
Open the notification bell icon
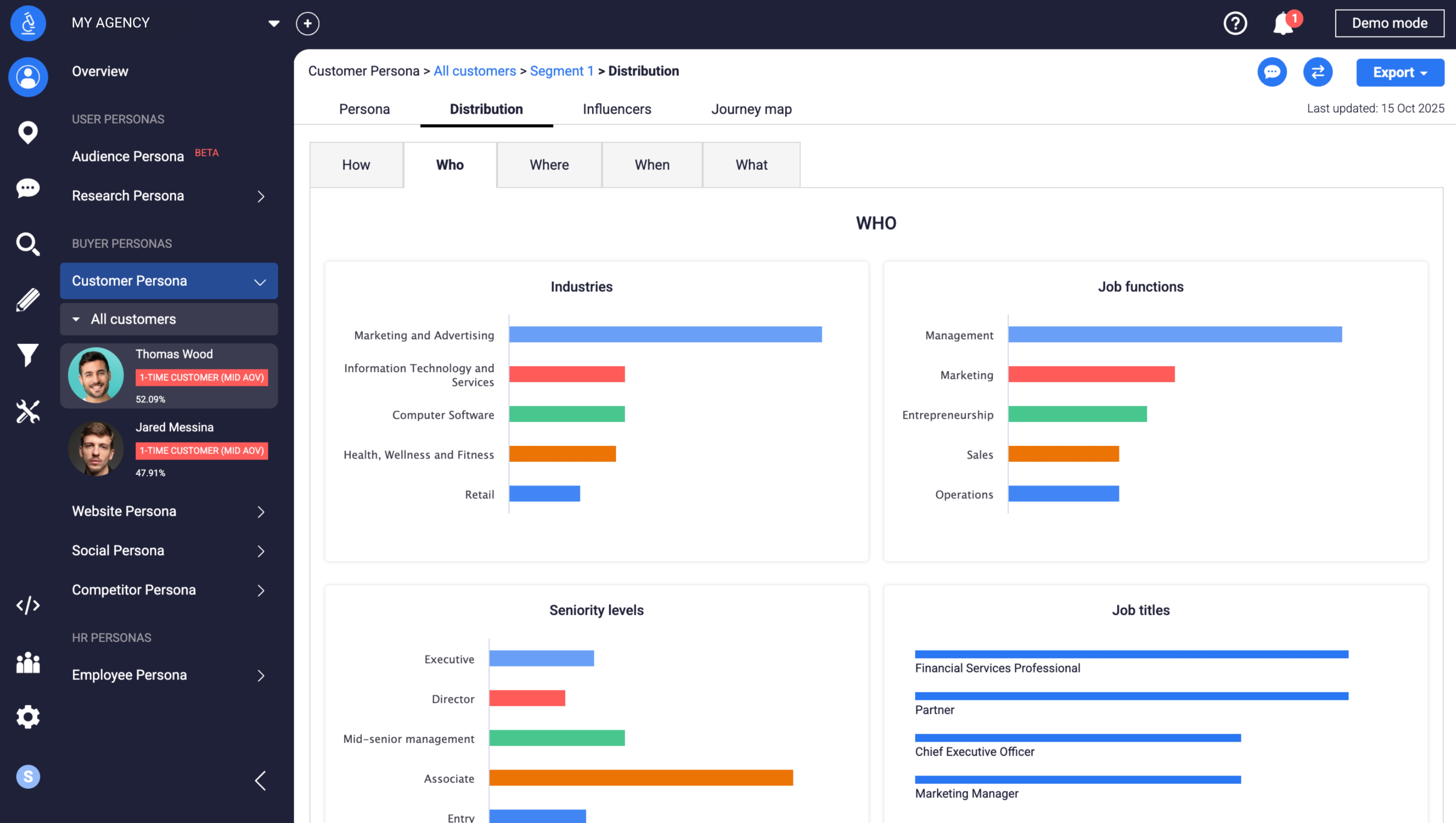point(1283,23)
